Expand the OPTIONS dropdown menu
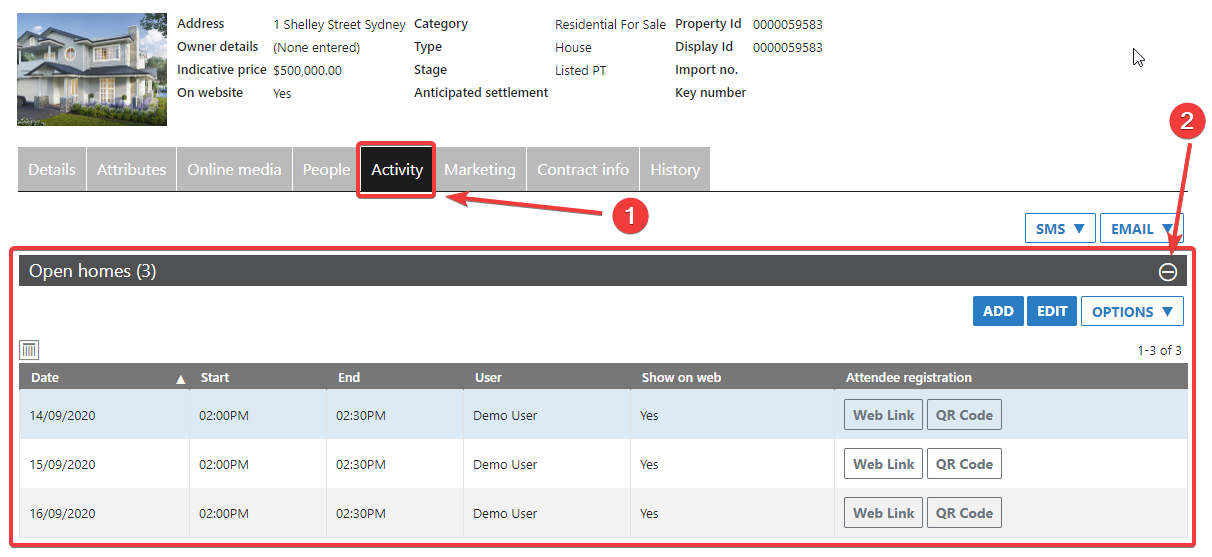 [x=1132, y=311]
